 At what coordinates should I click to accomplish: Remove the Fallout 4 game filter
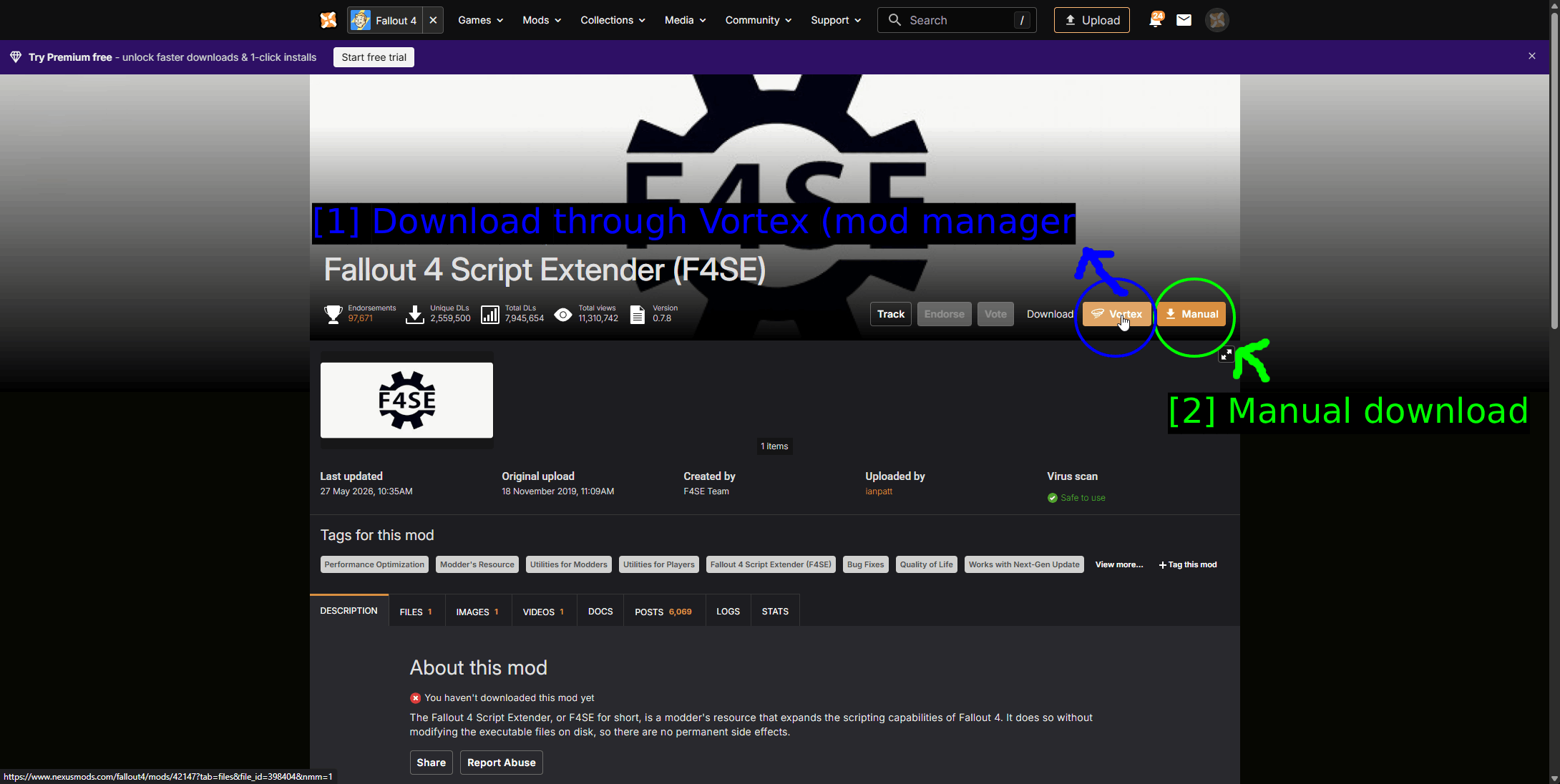point(433,20)
